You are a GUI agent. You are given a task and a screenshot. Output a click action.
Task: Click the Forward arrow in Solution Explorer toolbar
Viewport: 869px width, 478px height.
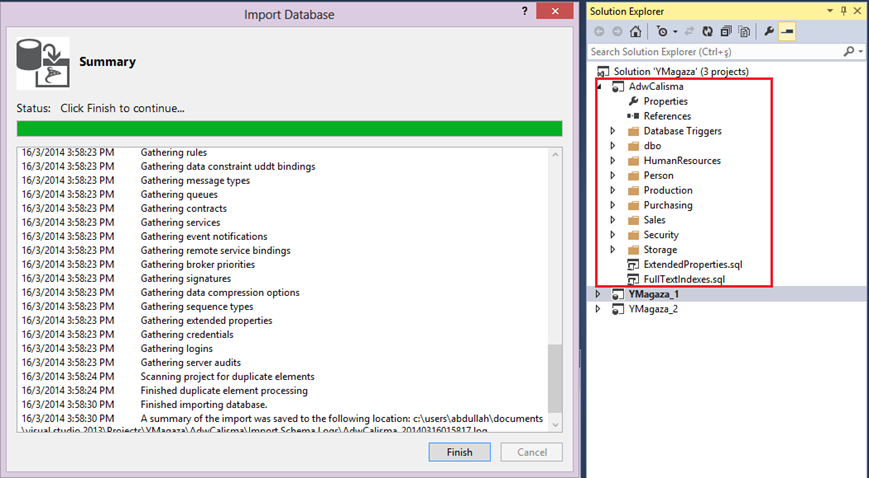[617, 32]
